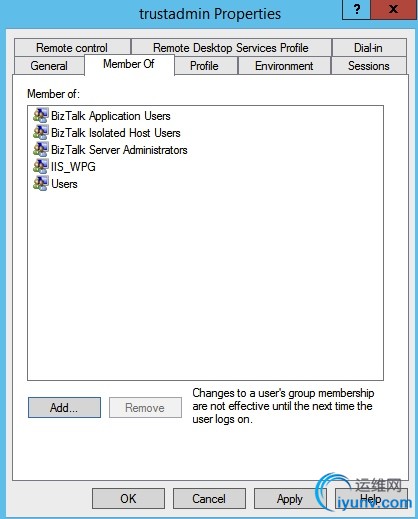Viewport: 418px width, 519px height.
Task: Select the 'BizTalk Server Administrators' entry
Action: tap(119, 150)
